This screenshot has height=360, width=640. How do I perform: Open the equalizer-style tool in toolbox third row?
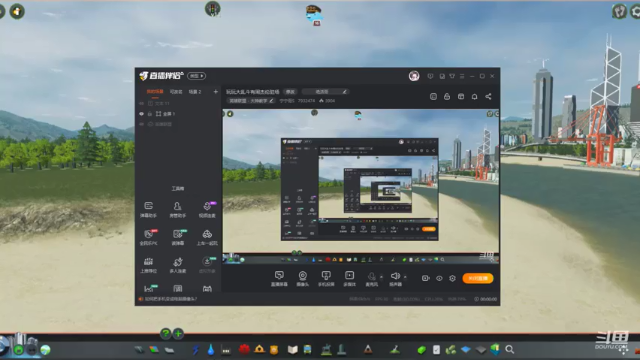tap(149, 264)
